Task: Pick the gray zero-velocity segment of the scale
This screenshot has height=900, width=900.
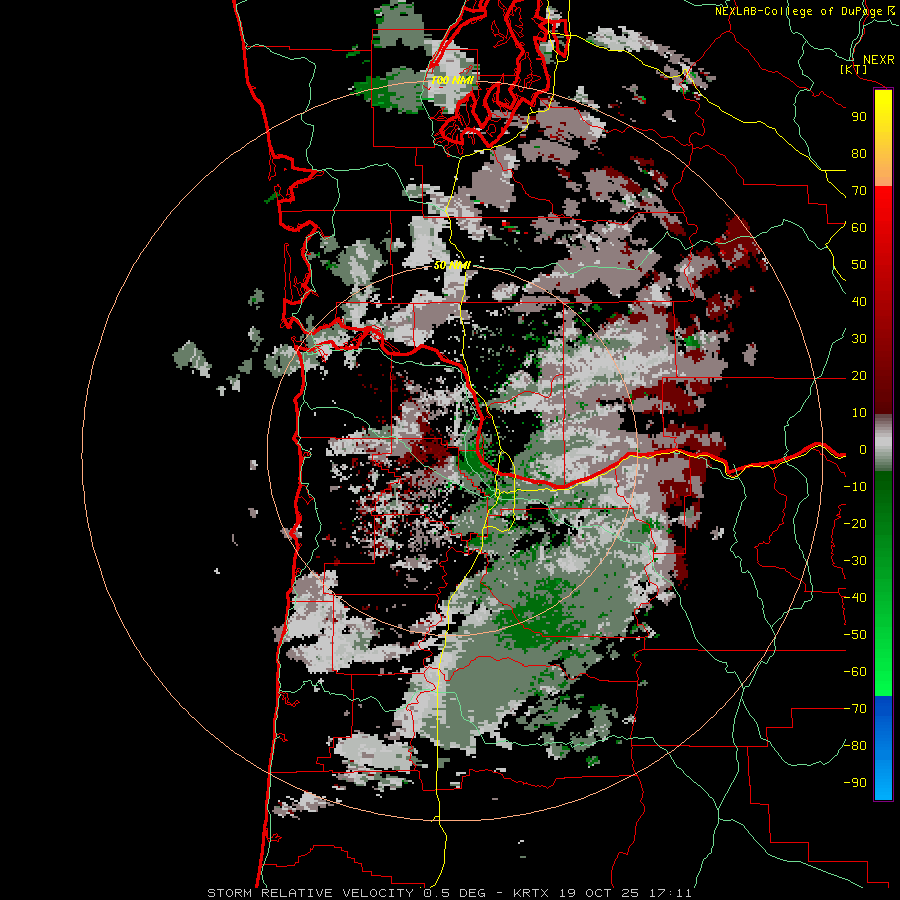Action: (x=883, y=443)
